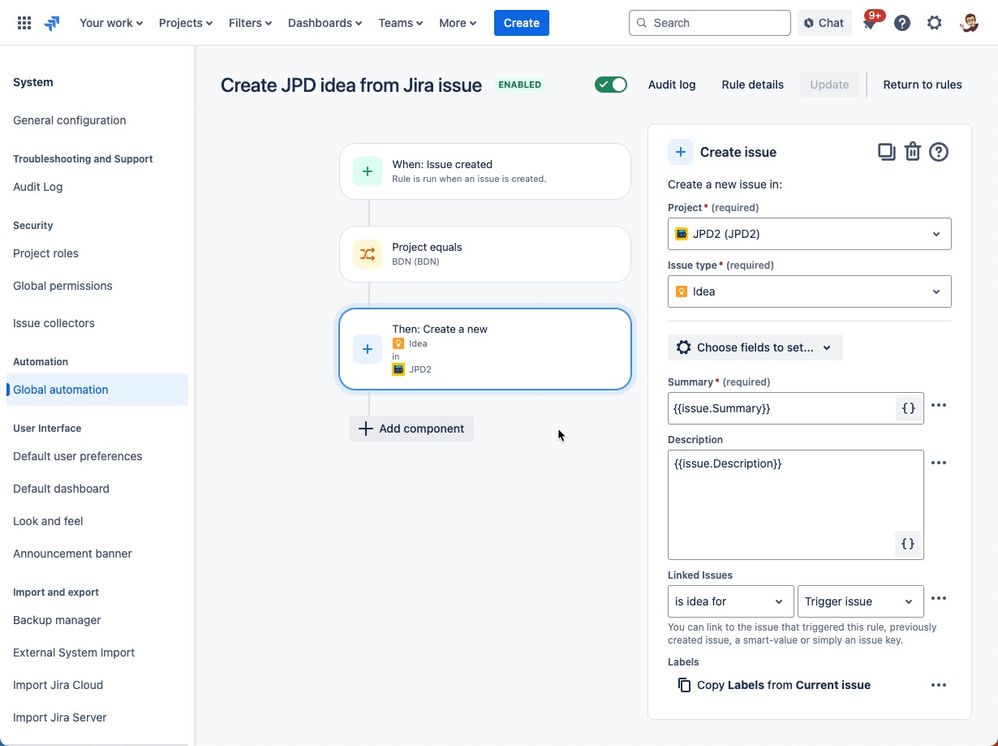The height and width of the screenshot is (746, 998).
Task: Select Global automation in sidebar
Action: [97, 390]
